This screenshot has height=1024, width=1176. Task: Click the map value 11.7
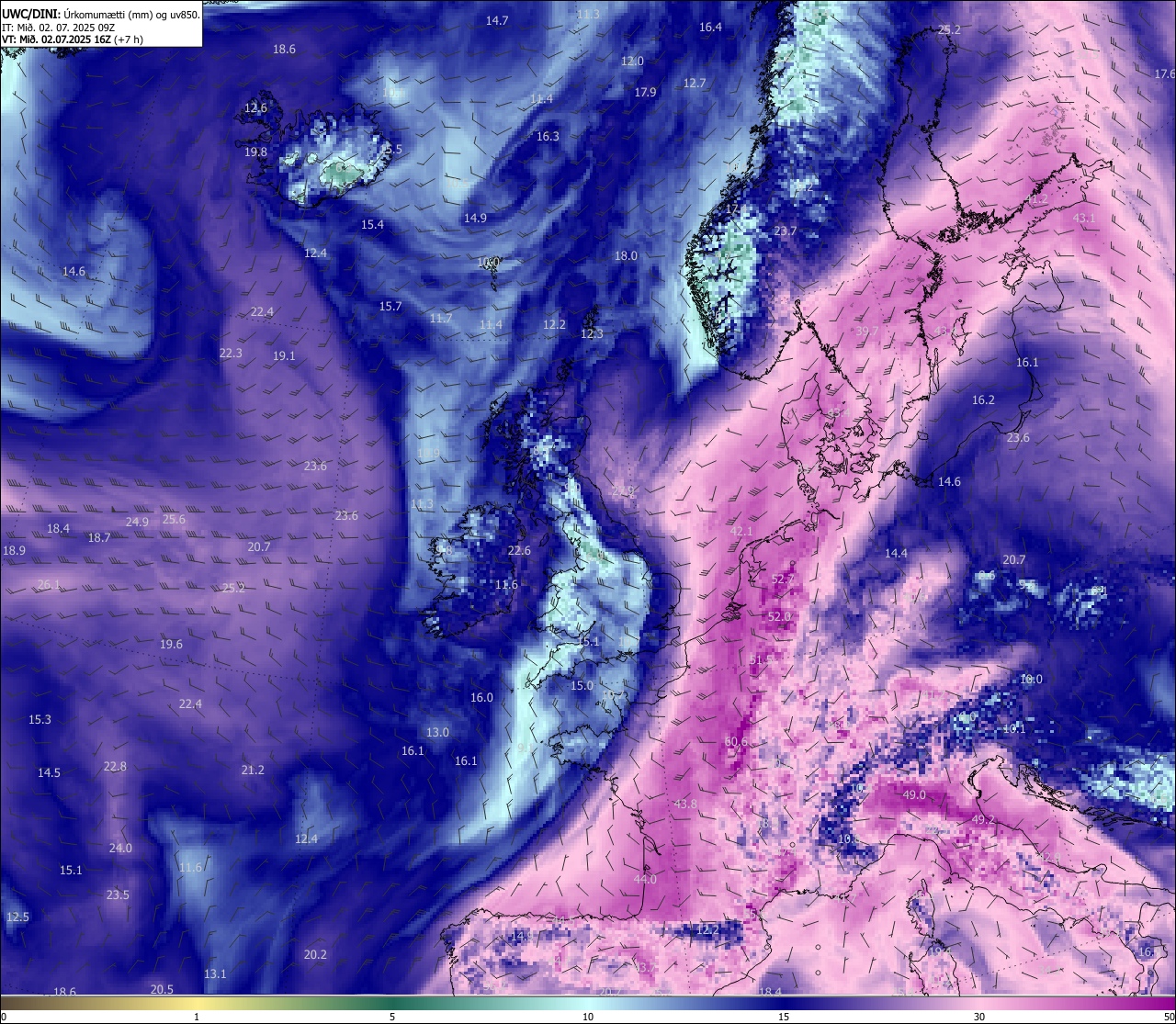441,319
